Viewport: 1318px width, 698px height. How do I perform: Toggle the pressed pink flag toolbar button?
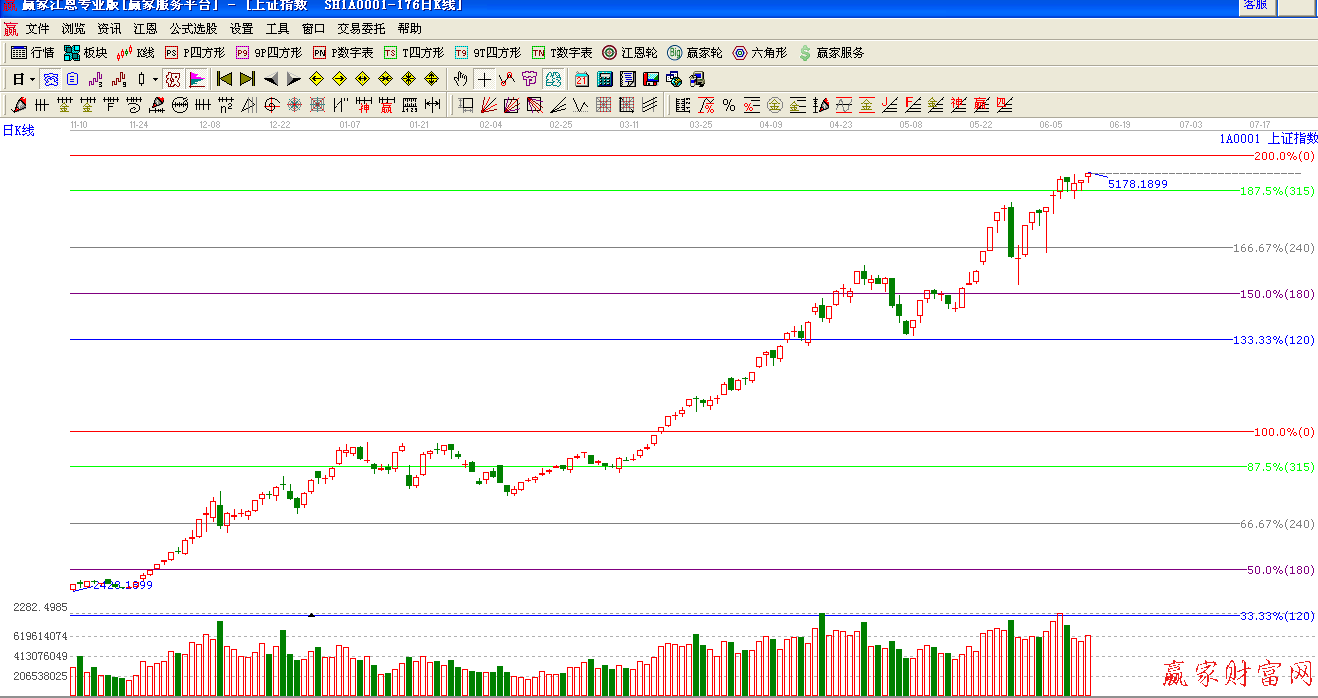[197, 79]
